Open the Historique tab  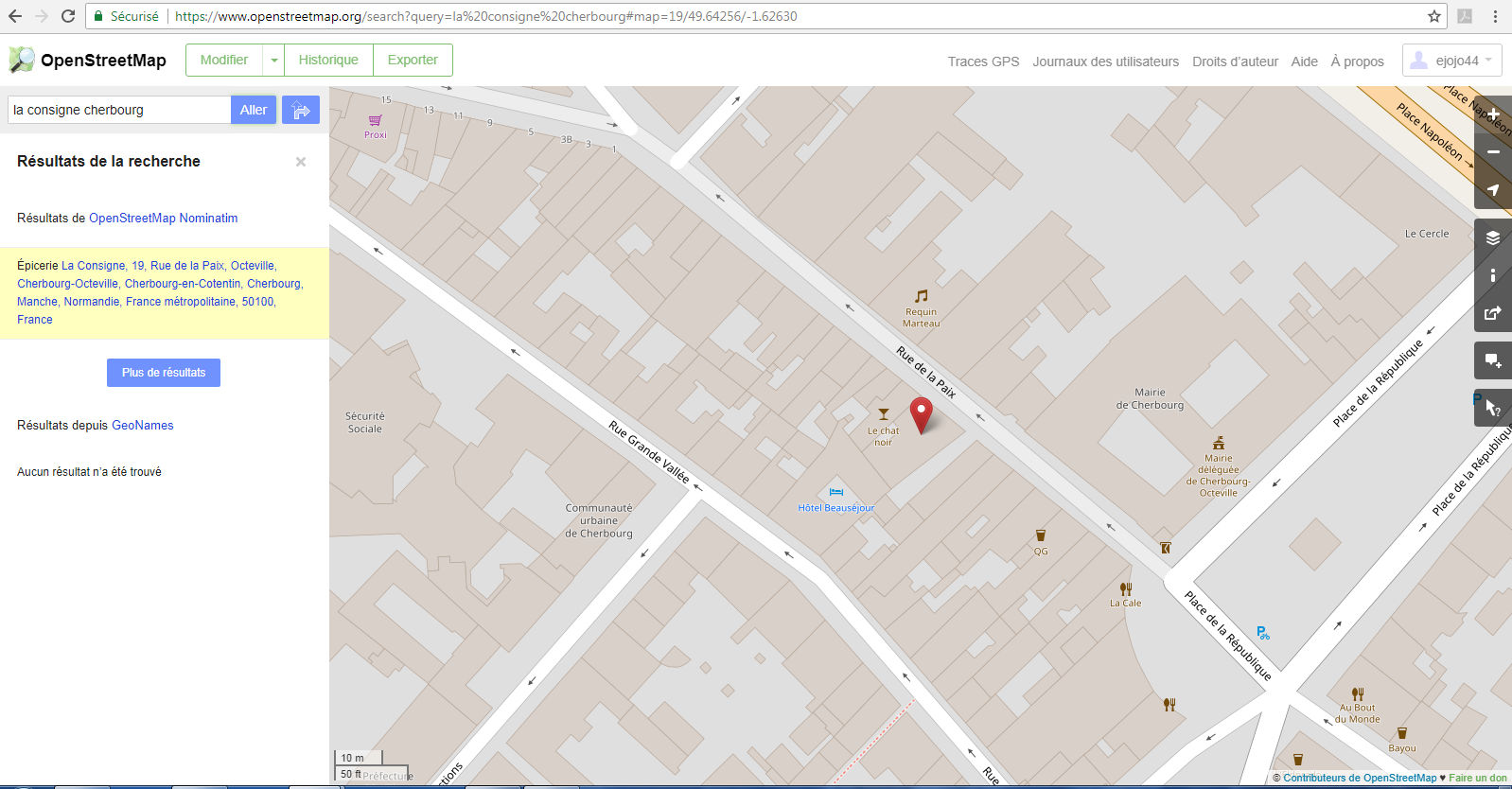point(328,60)
